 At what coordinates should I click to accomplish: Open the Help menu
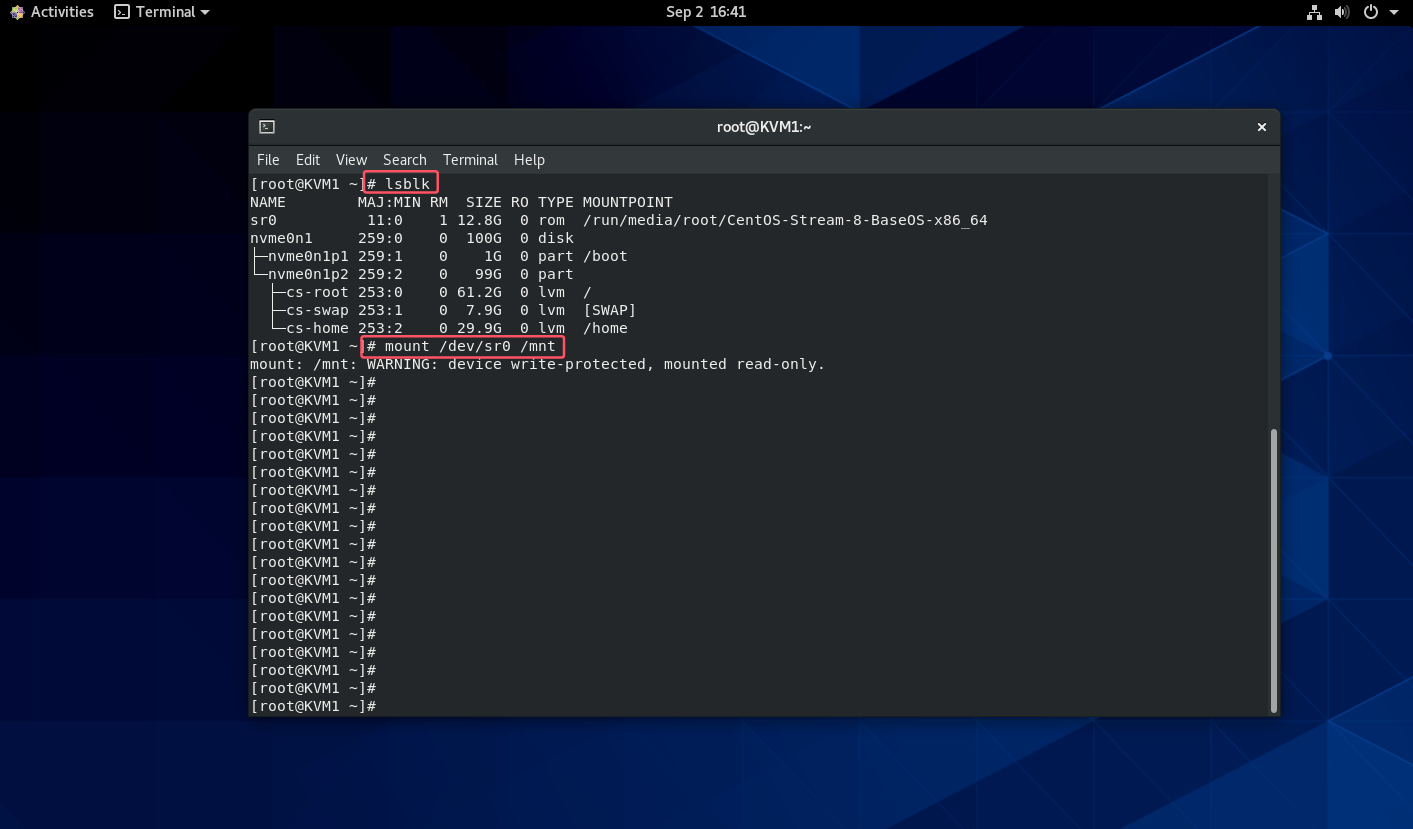tap(529, 160)
